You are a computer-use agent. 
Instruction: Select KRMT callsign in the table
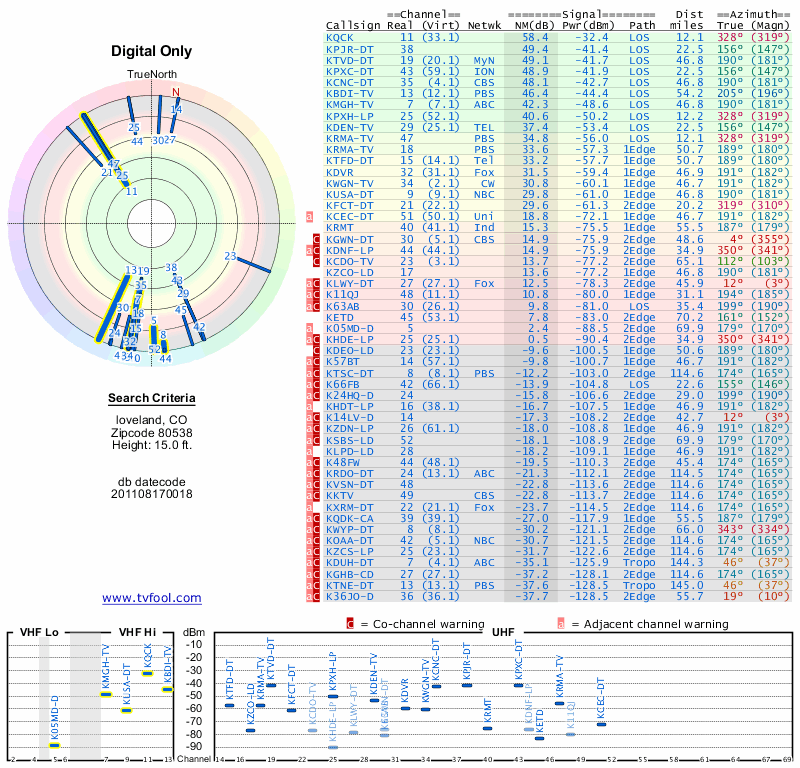[x=340, y=228]
